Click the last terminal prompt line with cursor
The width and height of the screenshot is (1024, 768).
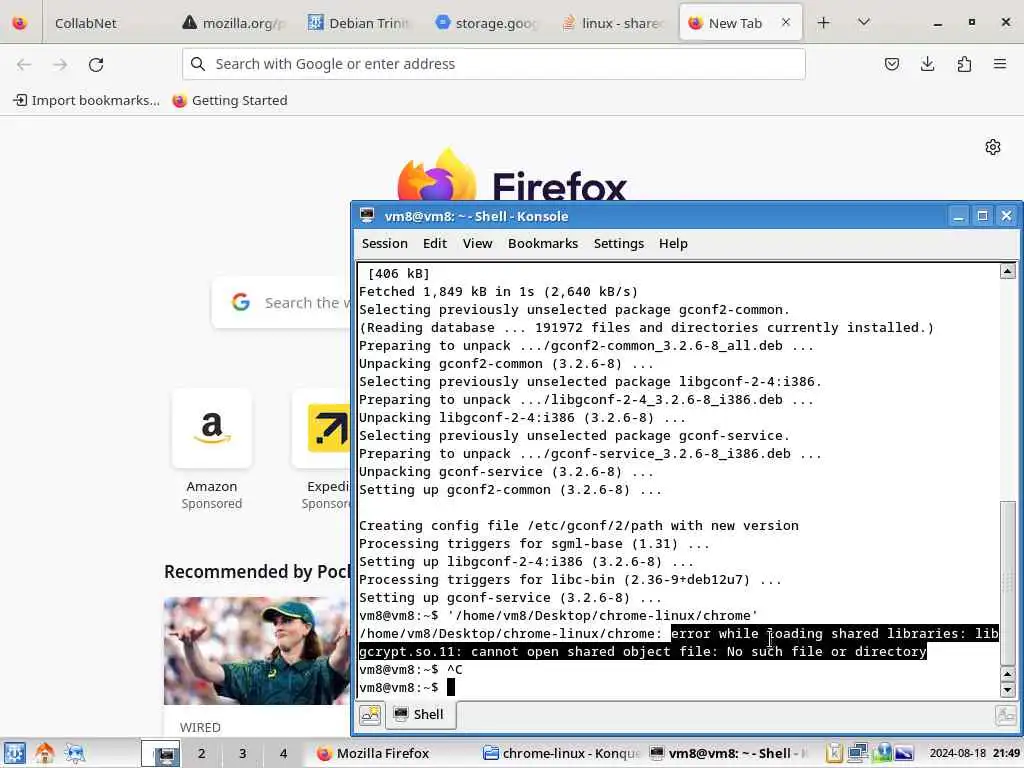(x=407, y=688)
